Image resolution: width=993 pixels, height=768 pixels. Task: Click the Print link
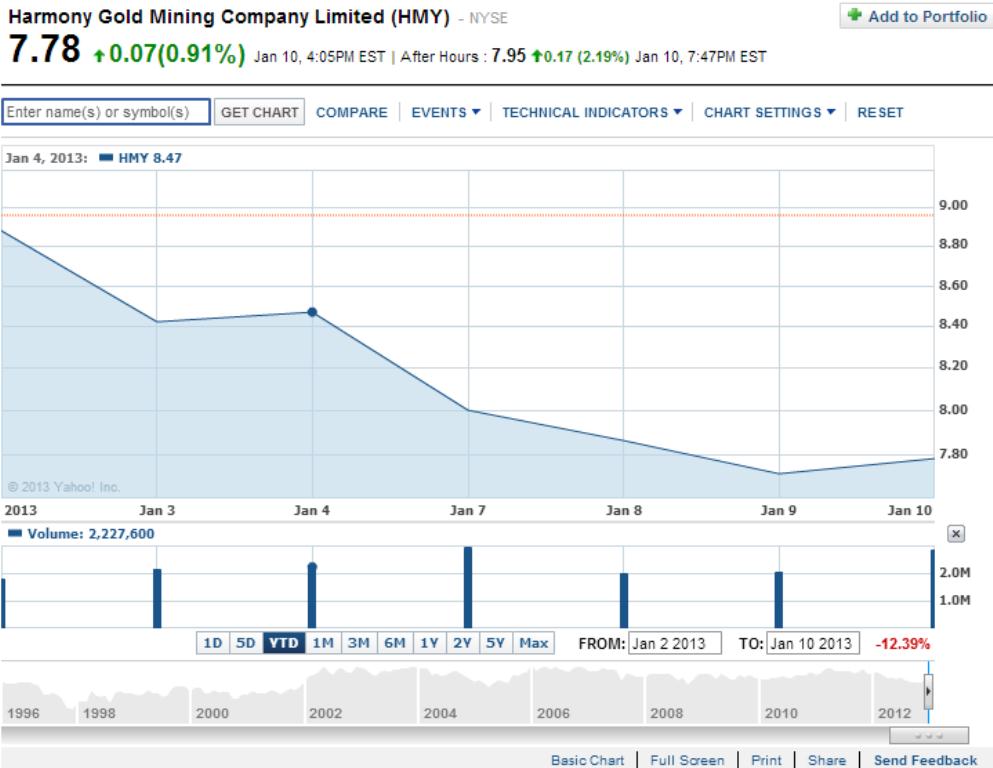(766, 760)
